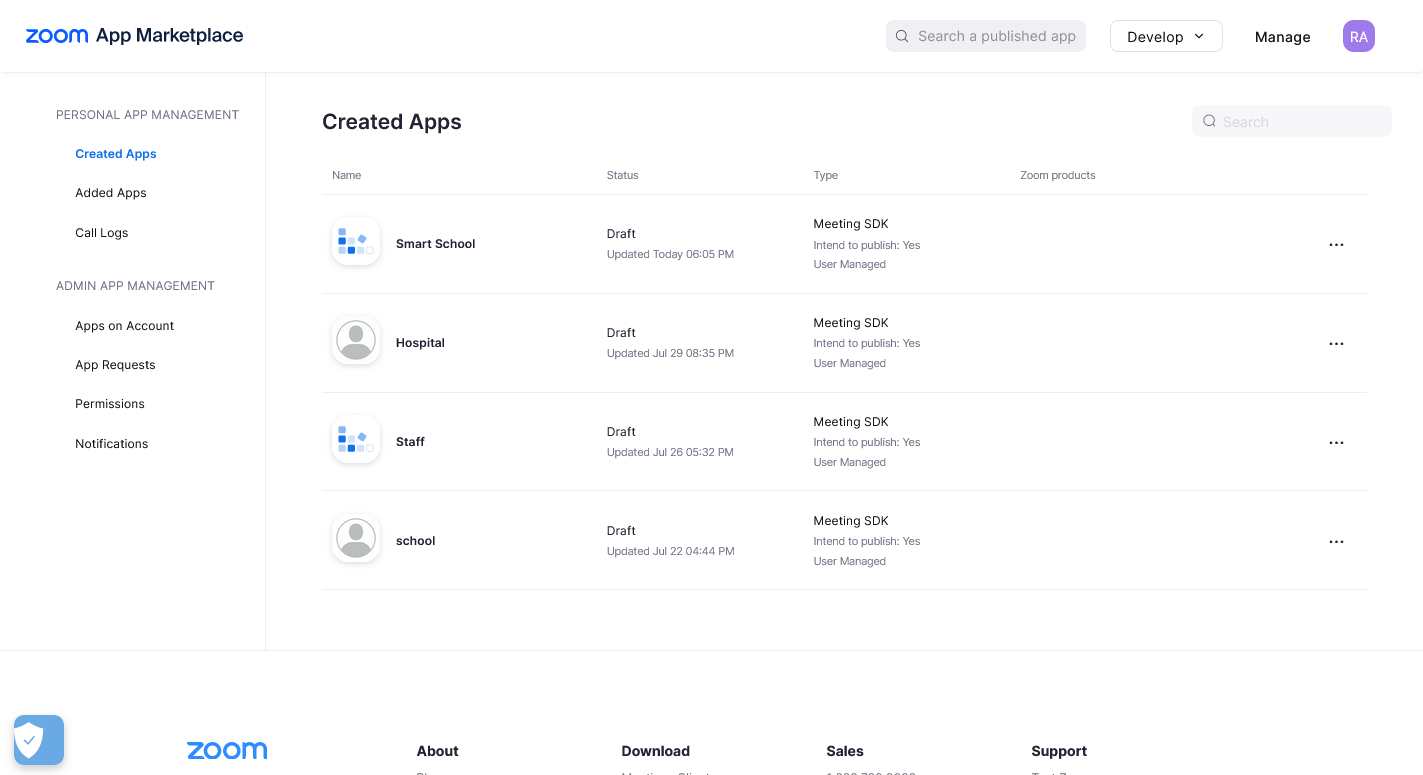Click the Zoom products column header
Screen dimensions: 1423x775
pos(1058,175)
